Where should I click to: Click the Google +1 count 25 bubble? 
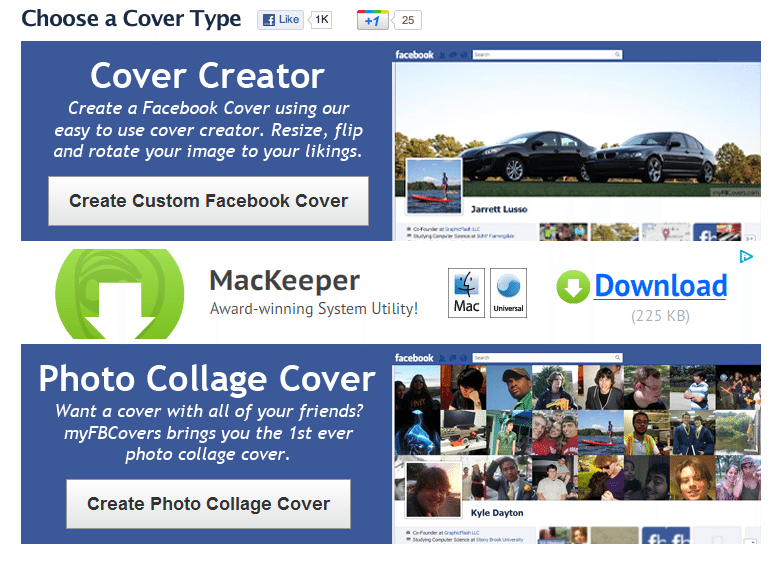pyautogui.click(x=407, y=20)
